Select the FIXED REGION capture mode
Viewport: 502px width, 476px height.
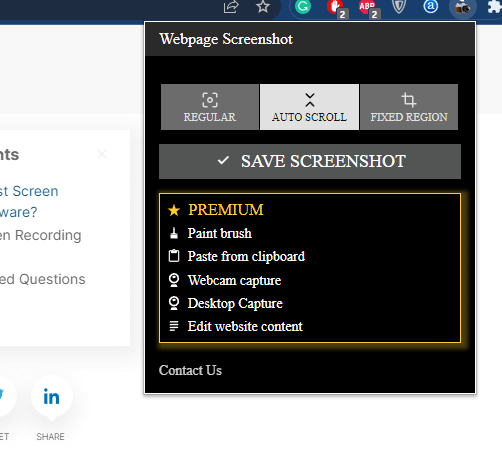(x=409, y=107)
